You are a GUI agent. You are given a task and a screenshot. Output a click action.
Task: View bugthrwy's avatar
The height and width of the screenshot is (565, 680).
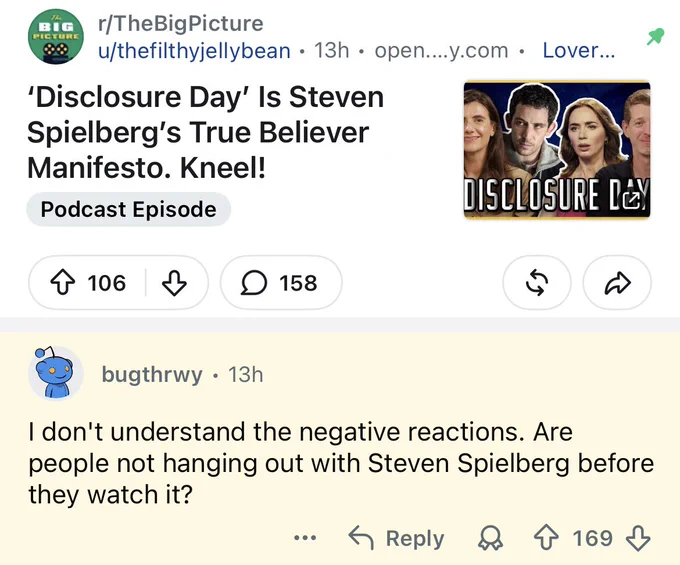point(56,373)
